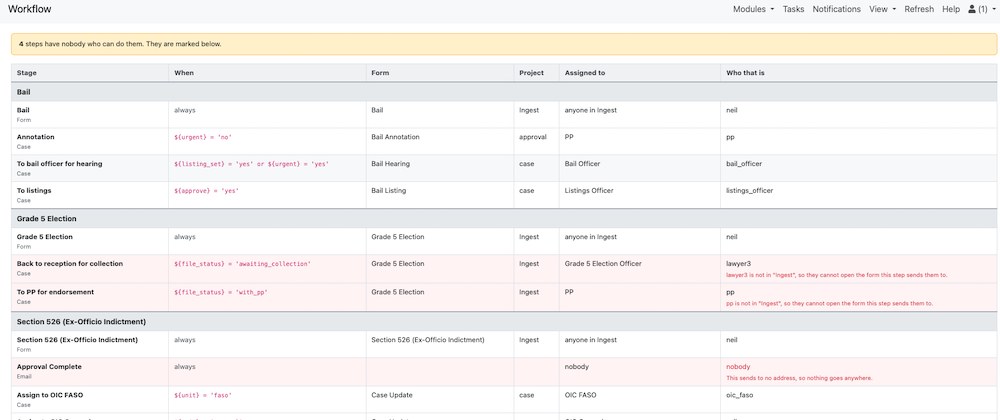Go to Tasks in navbar
1000x420 pixels.
click(x=793, y=9)
